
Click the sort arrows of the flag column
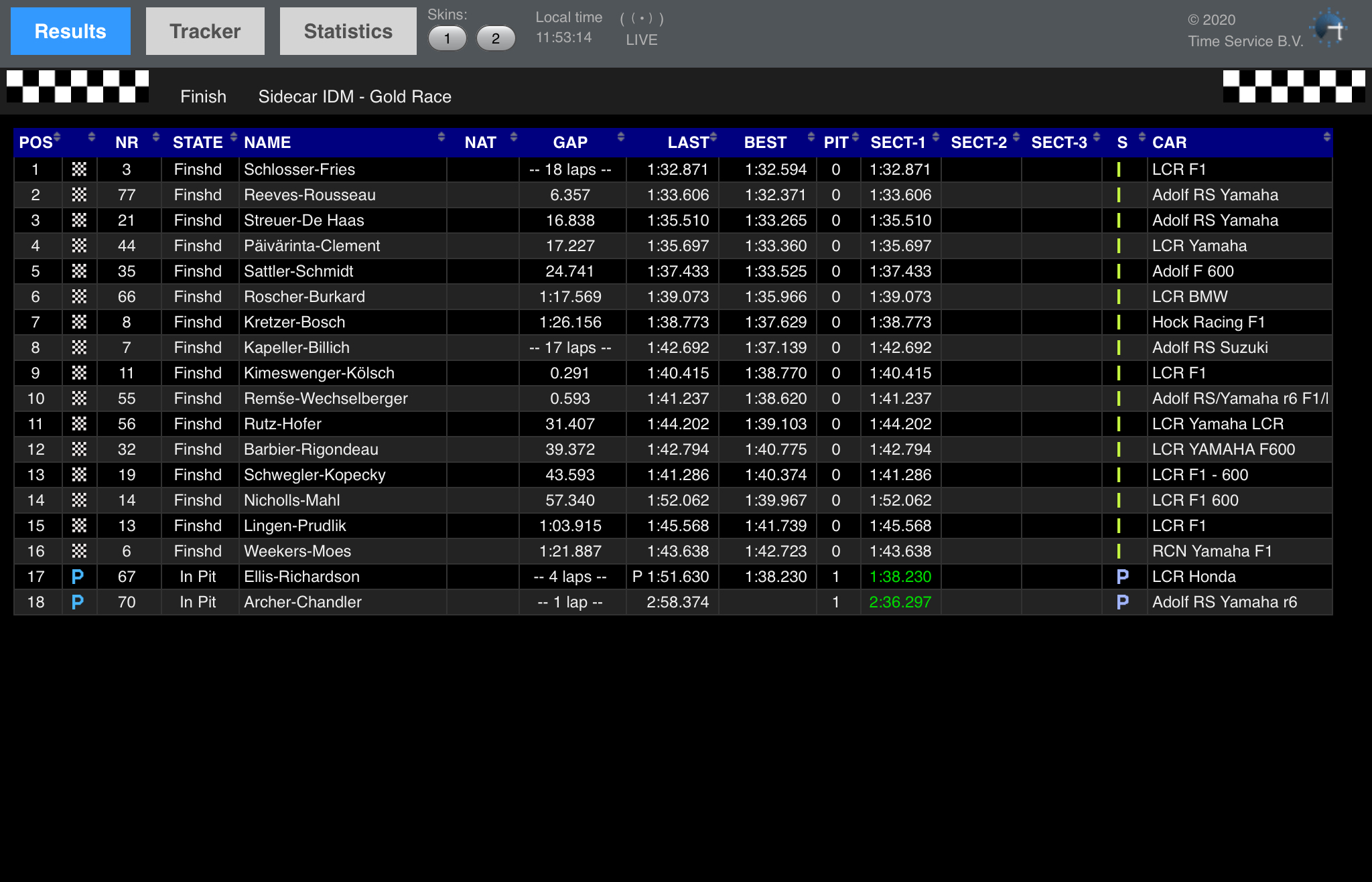click(x=91, y=137)
